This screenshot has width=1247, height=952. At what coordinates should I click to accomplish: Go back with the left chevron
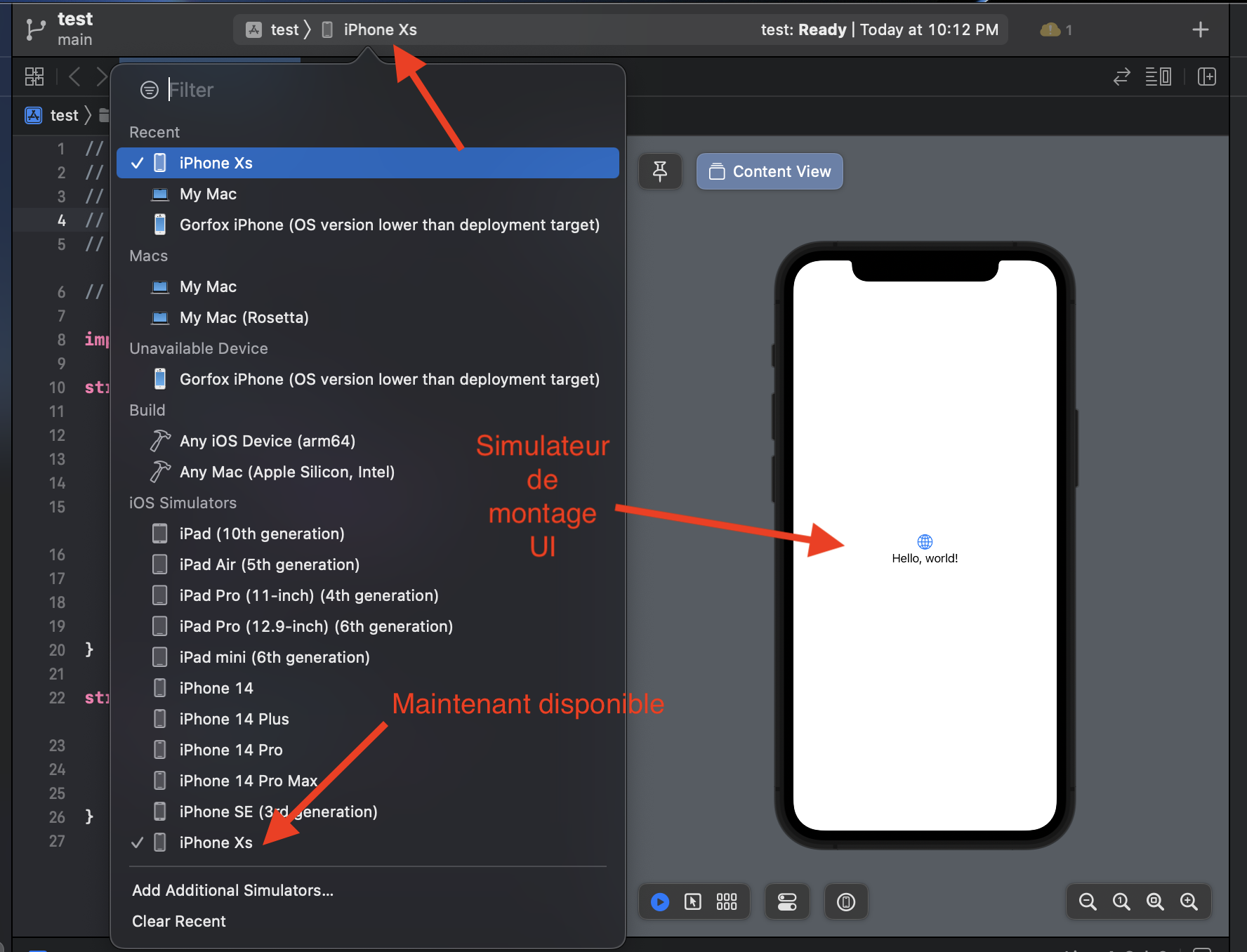pyautogui.click(x=74, y=77)
